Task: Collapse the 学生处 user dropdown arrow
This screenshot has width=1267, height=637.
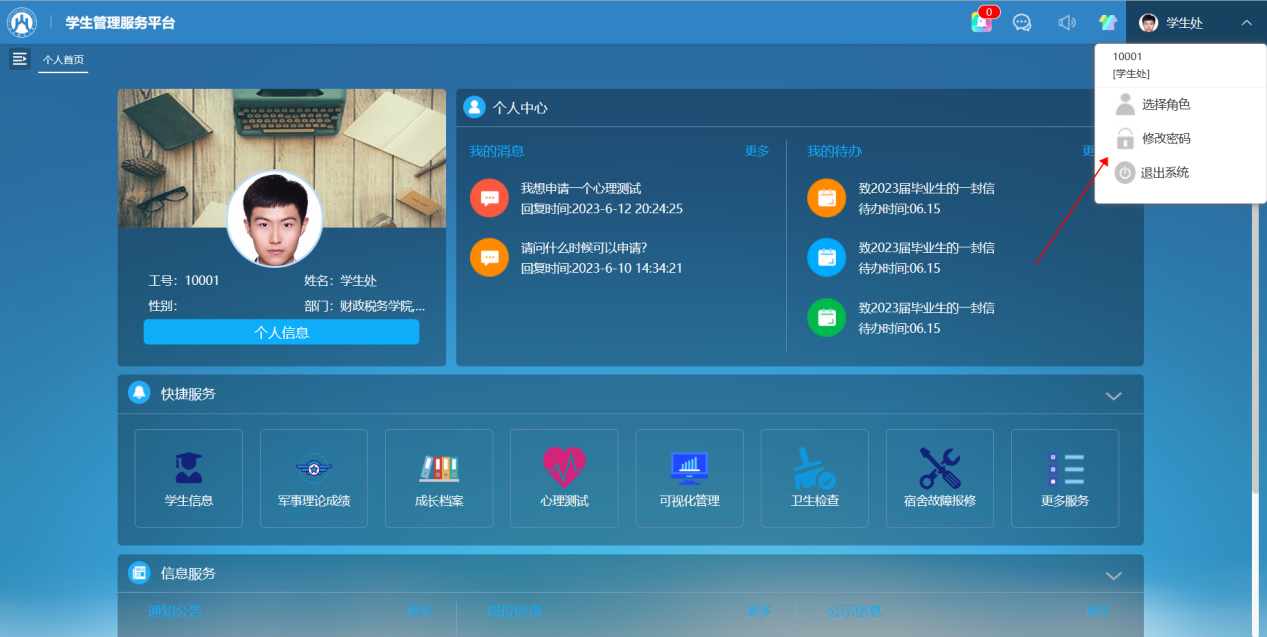Action: pyautogui.click(x=1246, y=22)
